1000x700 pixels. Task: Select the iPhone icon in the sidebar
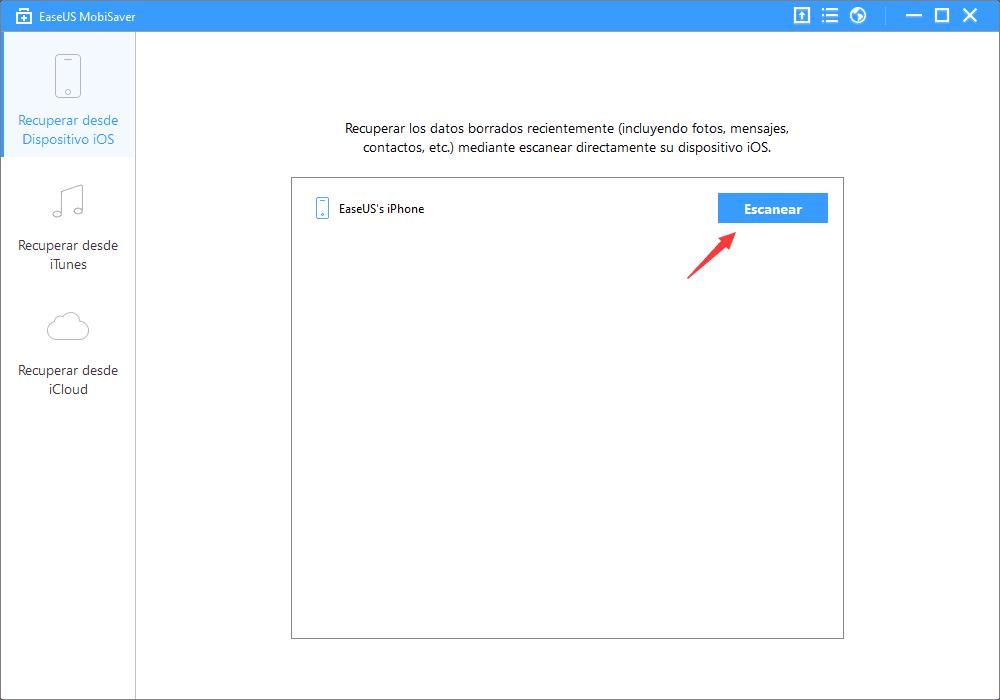point(68,76)
